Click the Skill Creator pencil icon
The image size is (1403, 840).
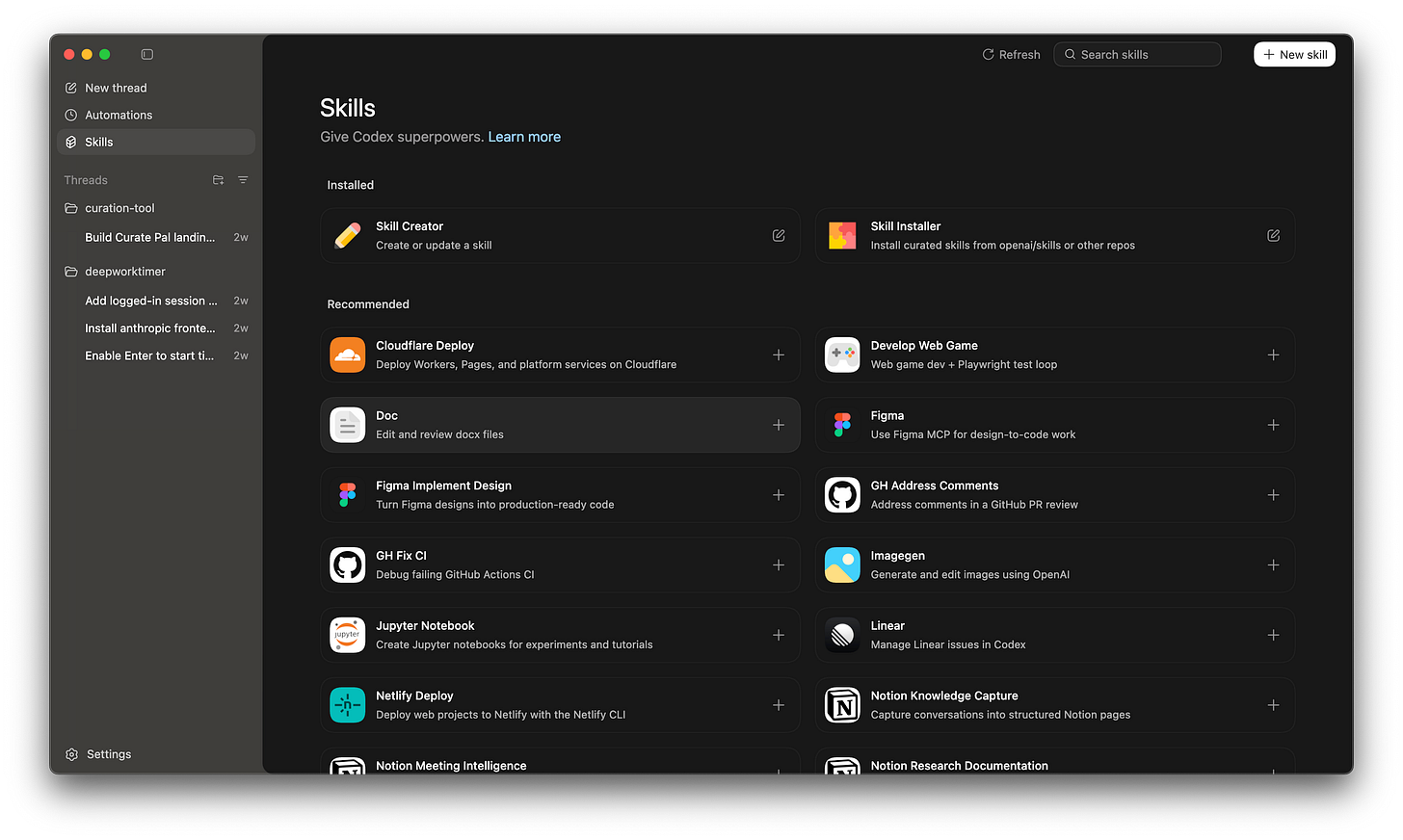[x=348, y=236]
